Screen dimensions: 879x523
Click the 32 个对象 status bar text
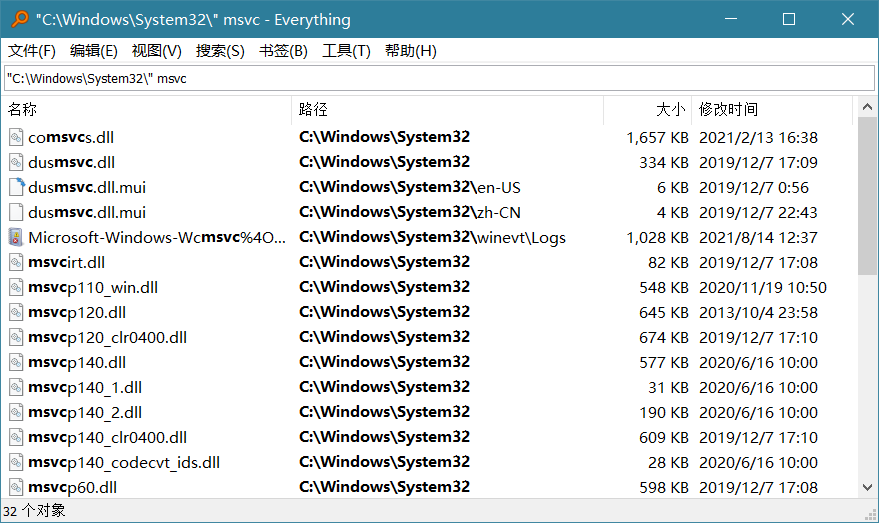[x=34, y=511]
